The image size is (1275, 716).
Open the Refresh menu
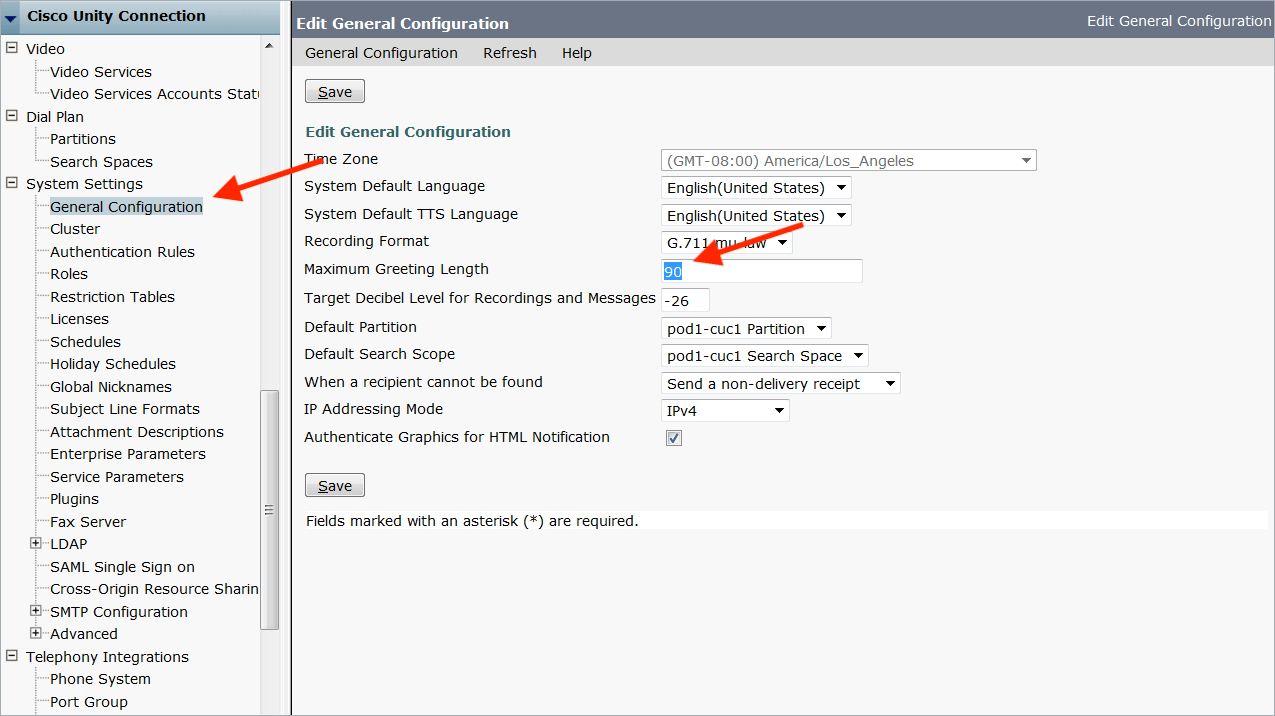[510, 53]
